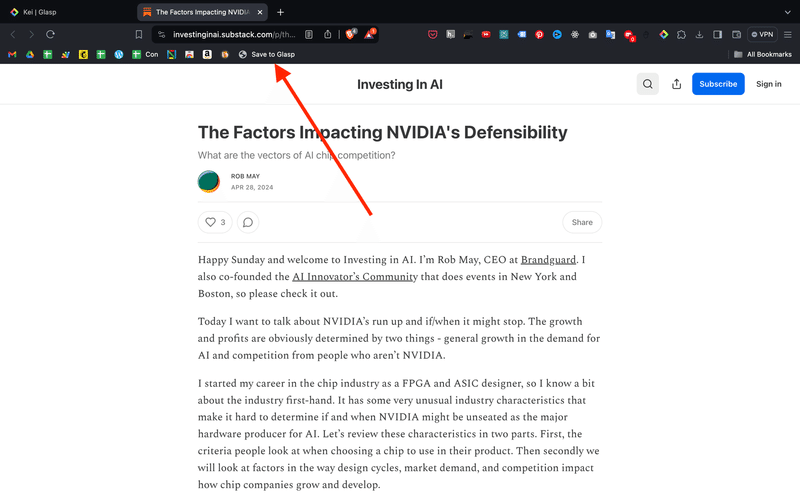Open the Sheets bookmark labeled Con
The image size is (800, 500).
pos(145,54)
